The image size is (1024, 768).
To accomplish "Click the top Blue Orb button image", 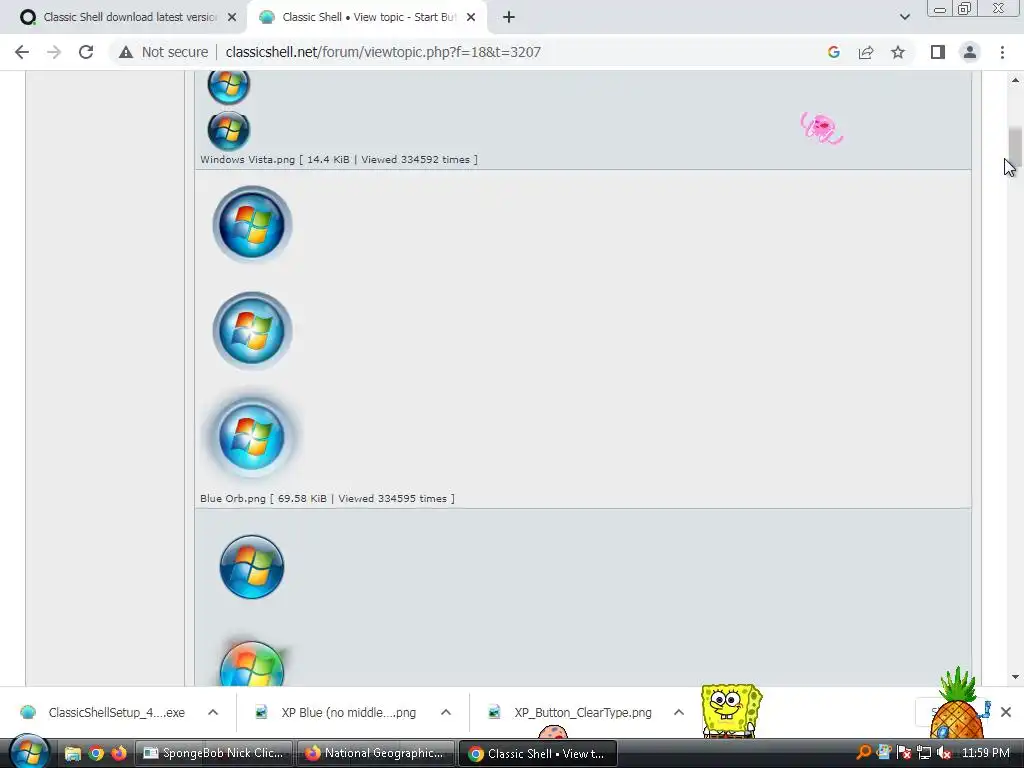I will pos(252,225).
